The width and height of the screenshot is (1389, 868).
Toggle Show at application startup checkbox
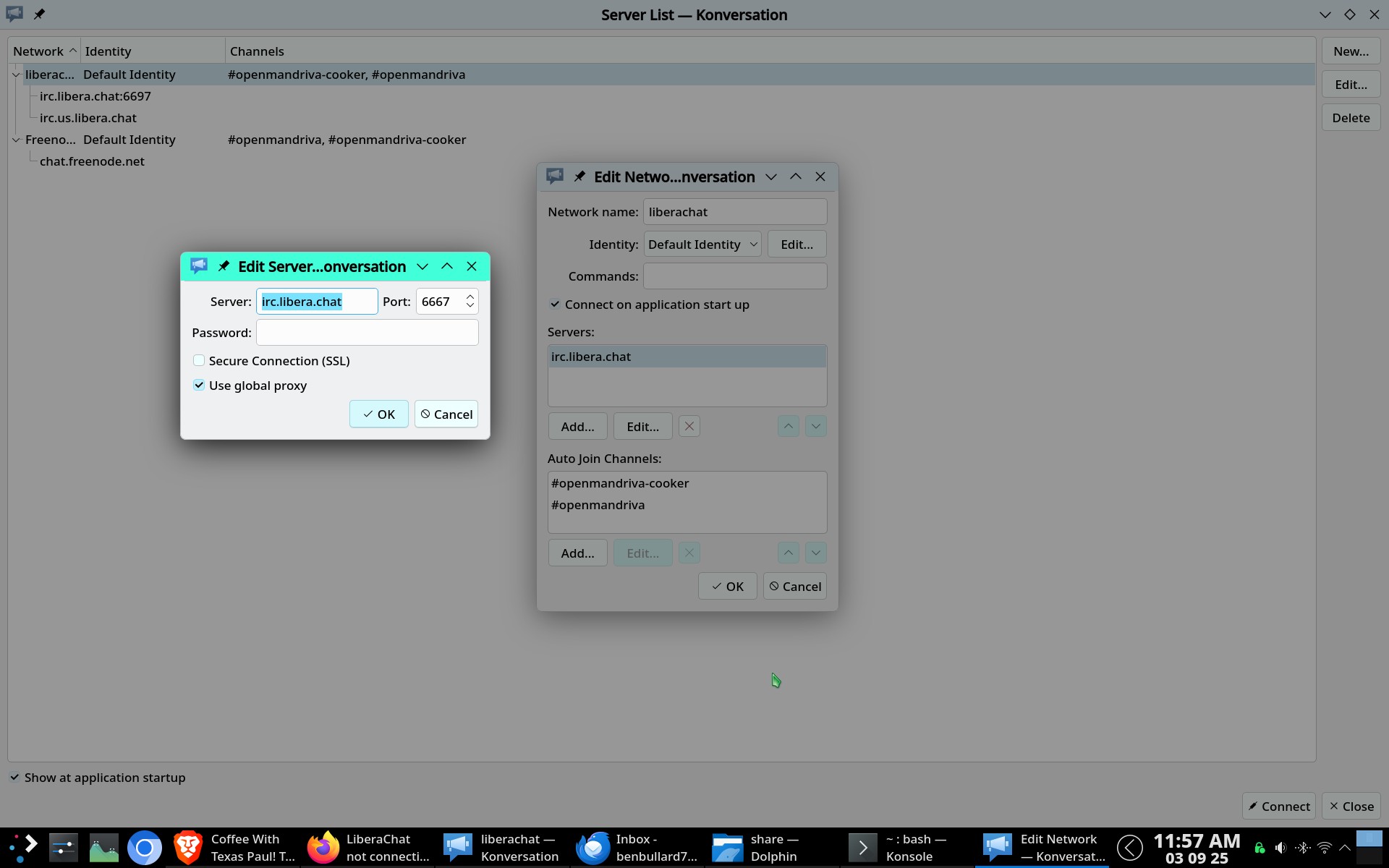(x=14, y=778)
